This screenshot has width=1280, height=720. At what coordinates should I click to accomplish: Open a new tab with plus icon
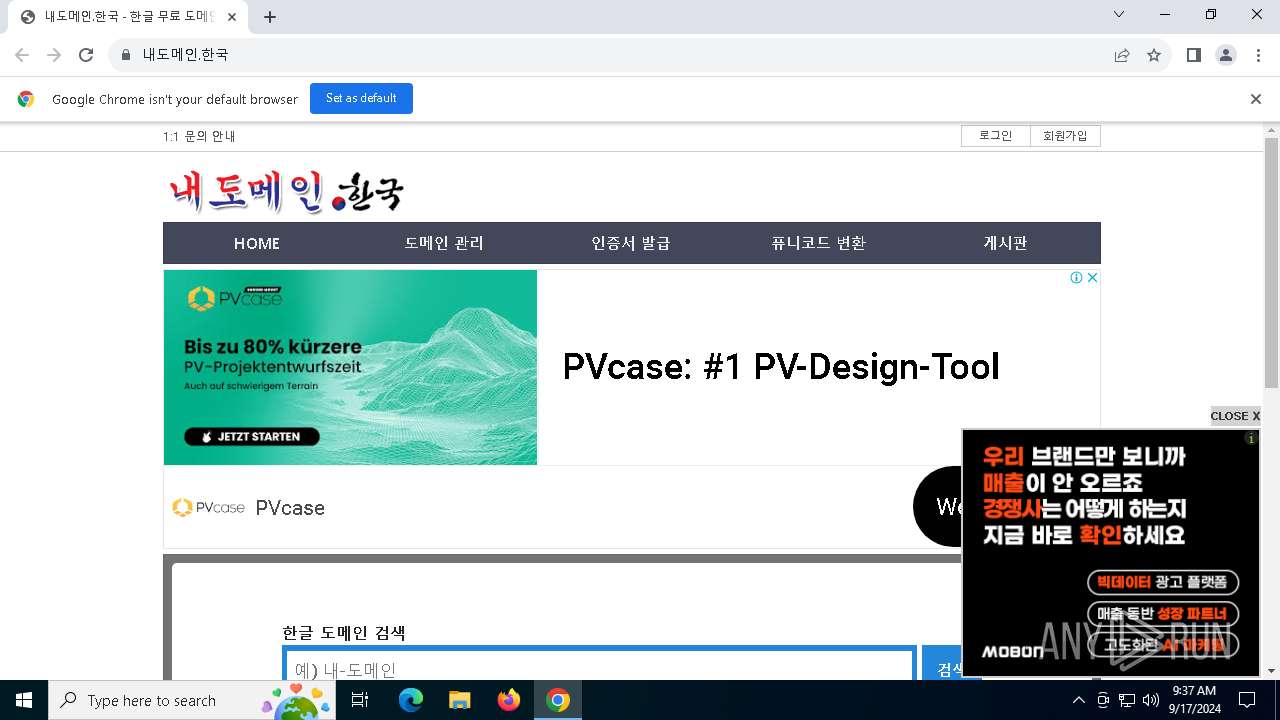point(270,17)
